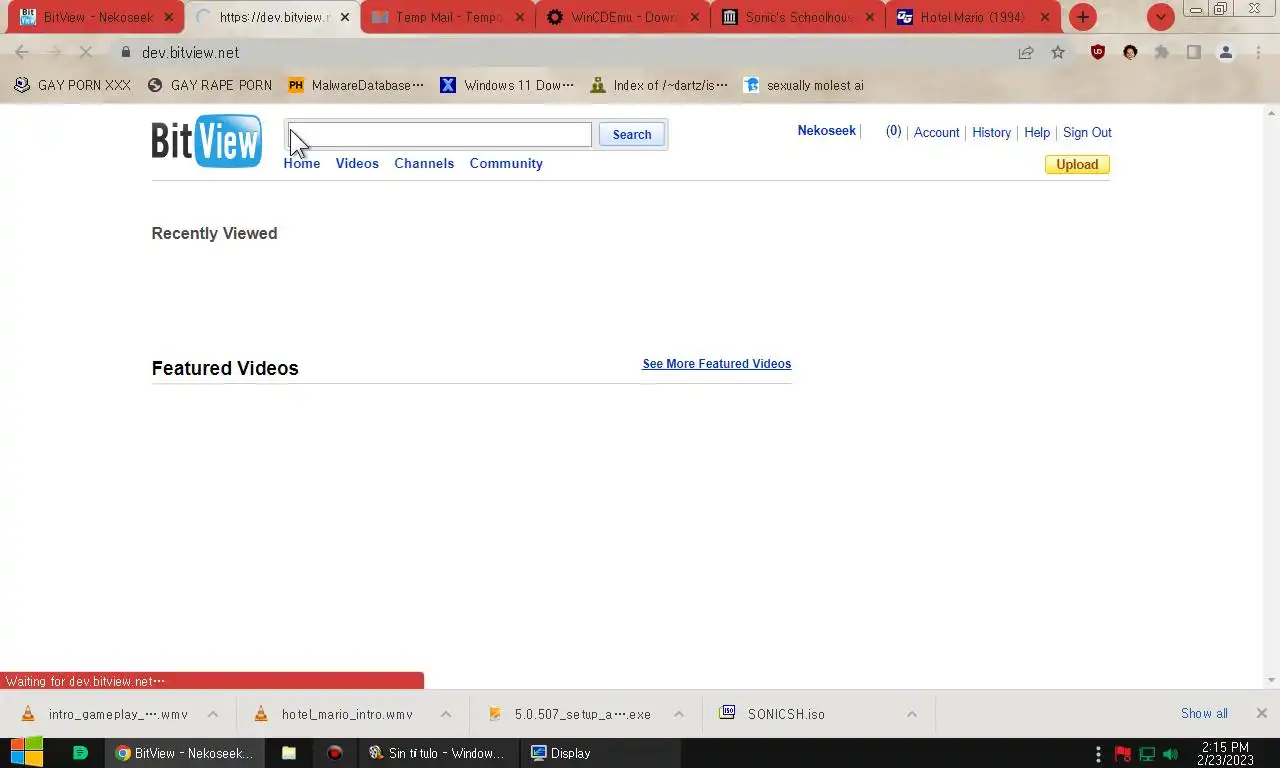Screen dimensions: 1280x768
Task: Expand options for intro_gameplay wmv download
Action: point(213,714)
